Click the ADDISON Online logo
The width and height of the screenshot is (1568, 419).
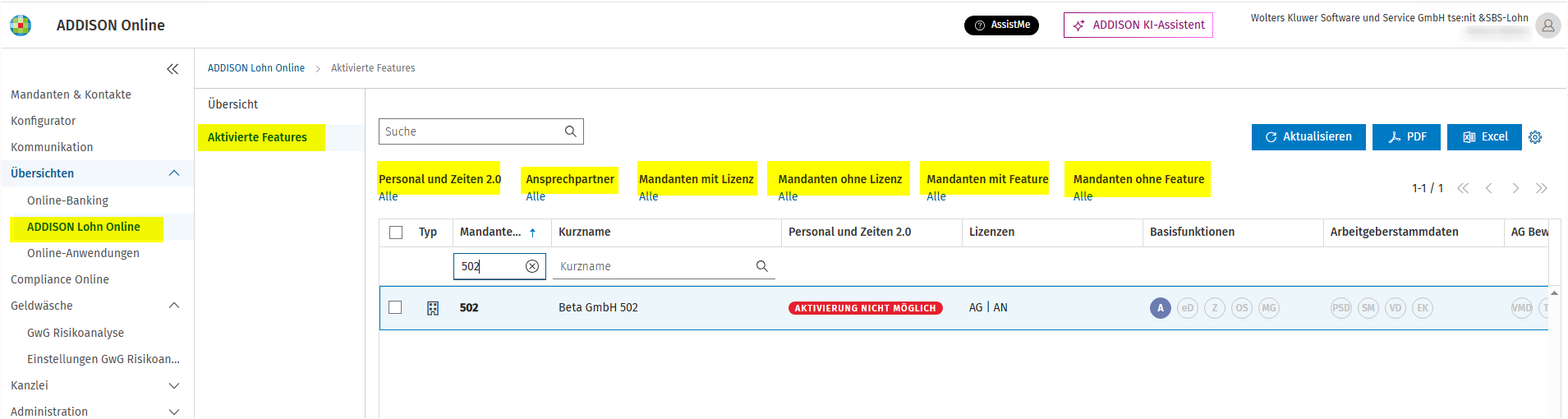pyautogui.click(x=21, y=25)
